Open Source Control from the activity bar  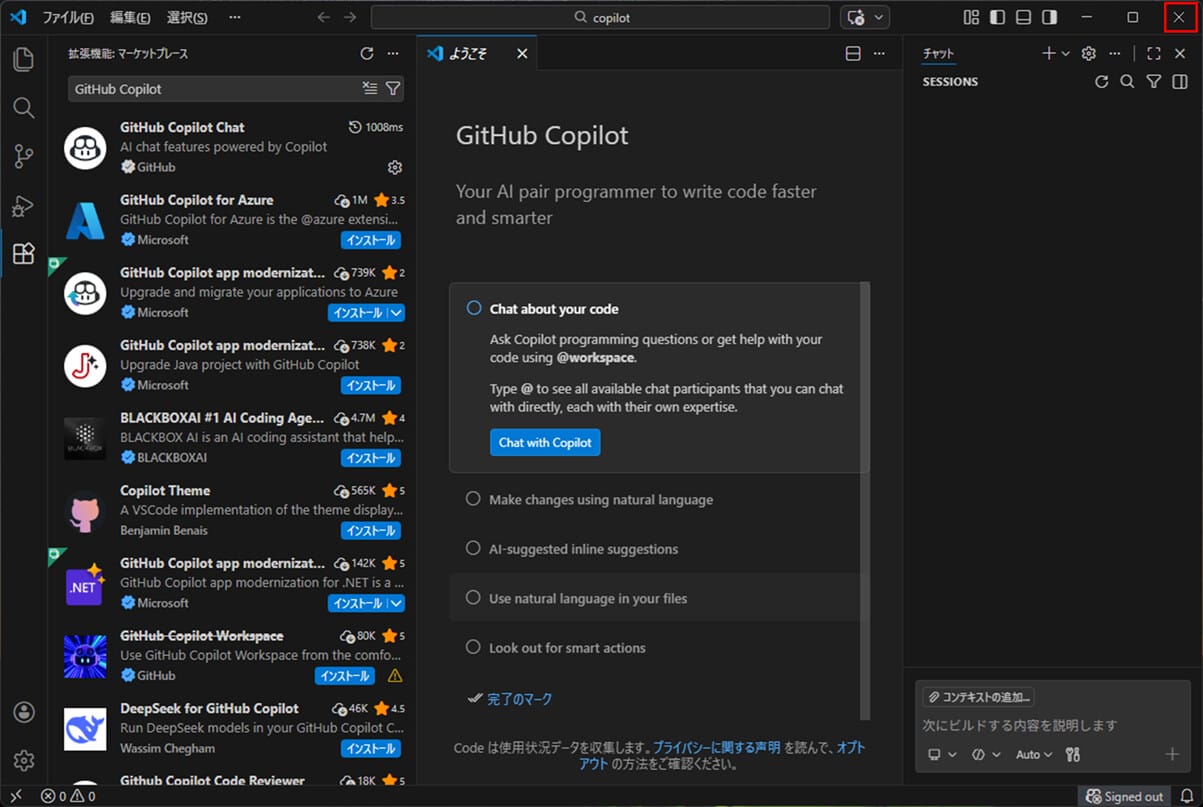23,156
